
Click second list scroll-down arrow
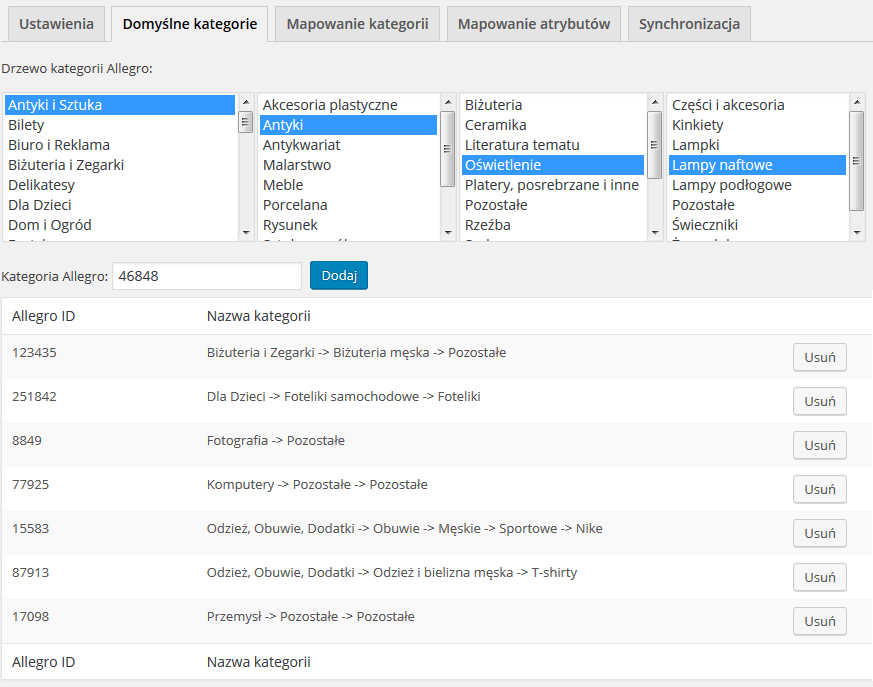coord(448,233)
